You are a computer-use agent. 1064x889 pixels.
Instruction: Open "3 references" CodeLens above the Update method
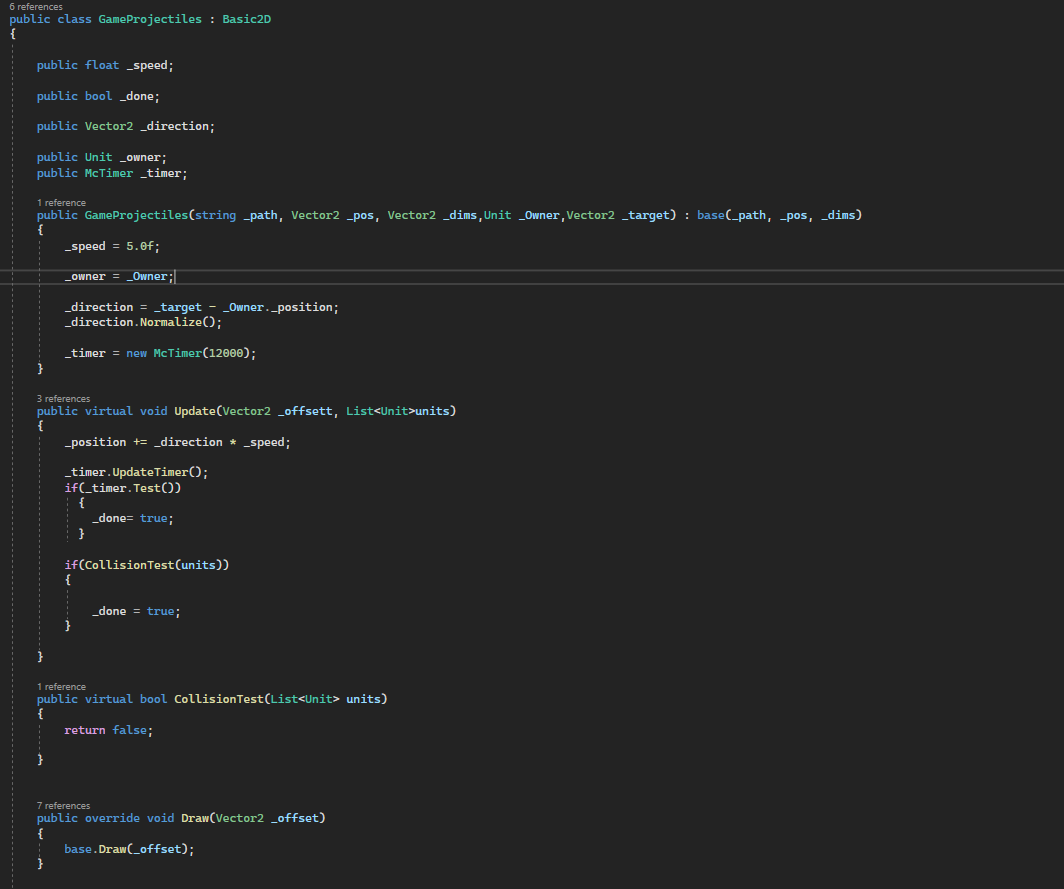point(63,399)
